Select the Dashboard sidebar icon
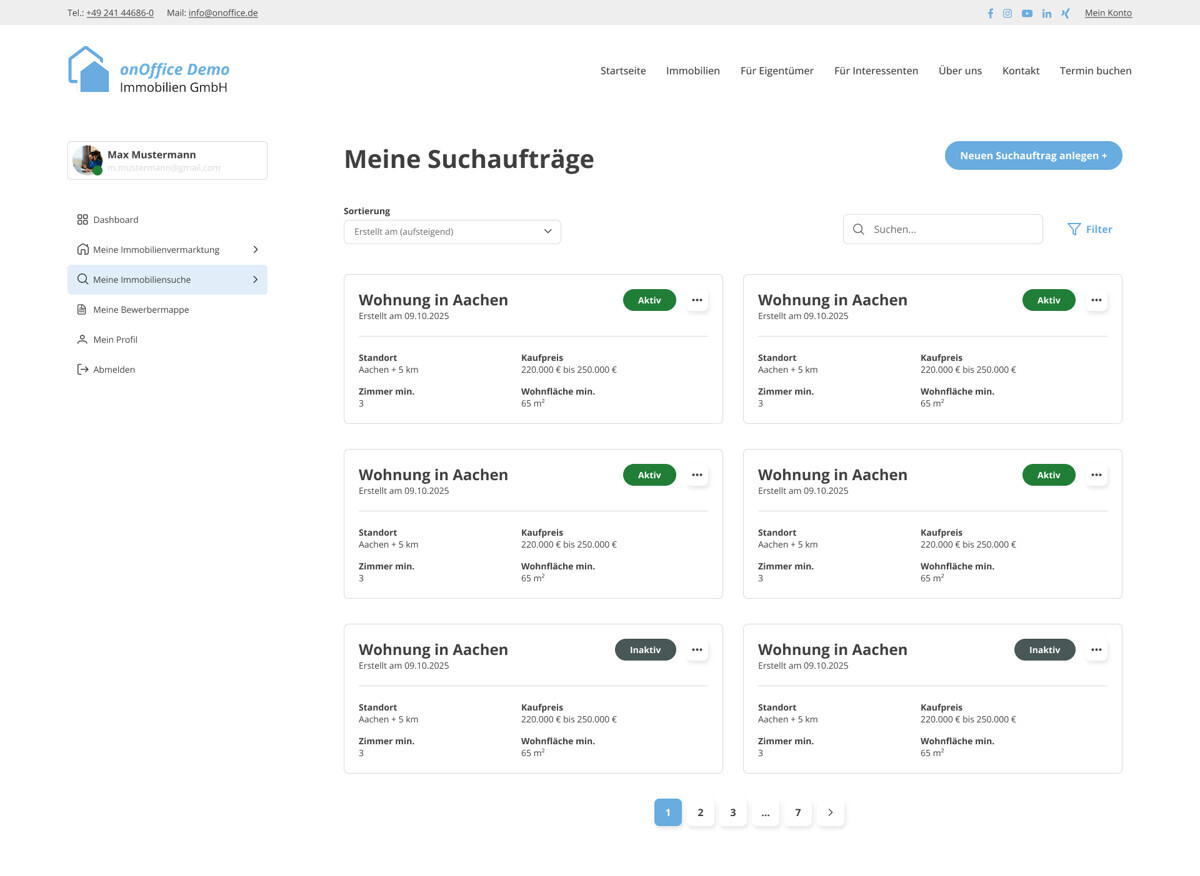1200x876 pixels. (x=81, y=219)
